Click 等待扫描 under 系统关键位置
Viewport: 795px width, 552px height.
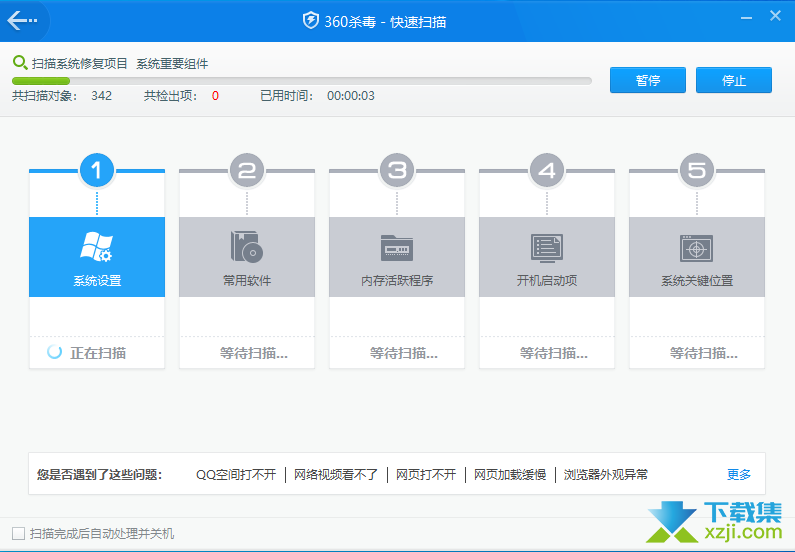point(704,353)
